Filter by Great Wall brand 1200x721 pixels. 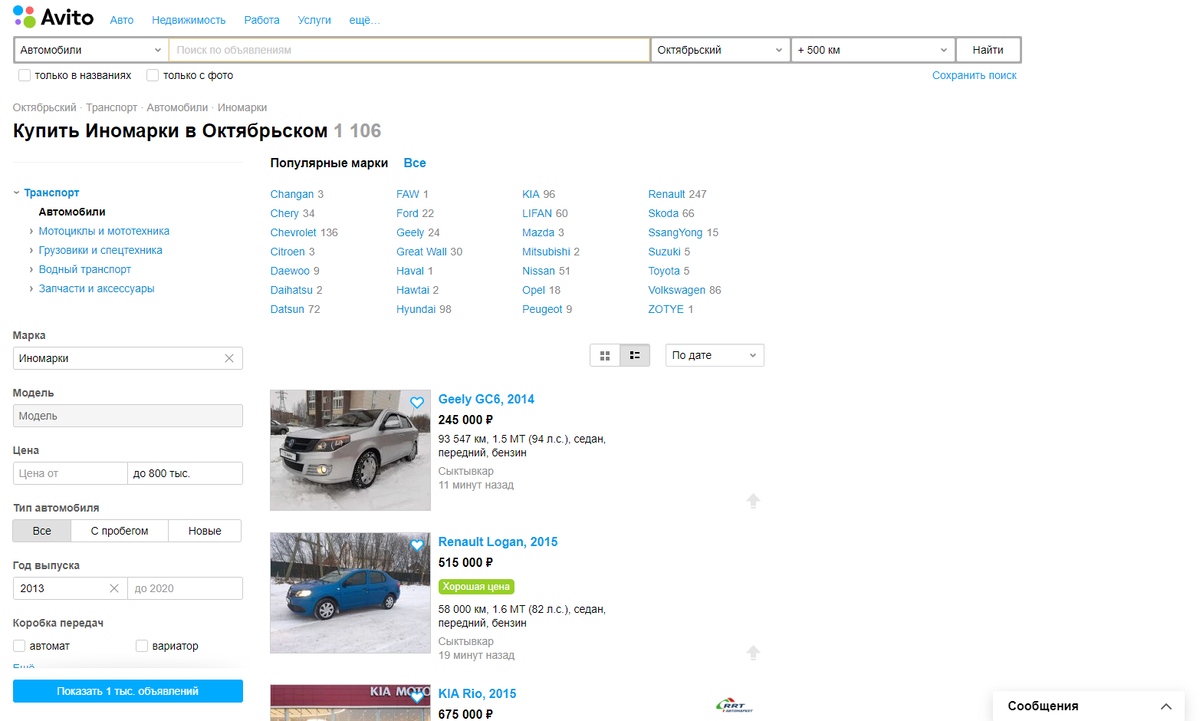(422, 252)
